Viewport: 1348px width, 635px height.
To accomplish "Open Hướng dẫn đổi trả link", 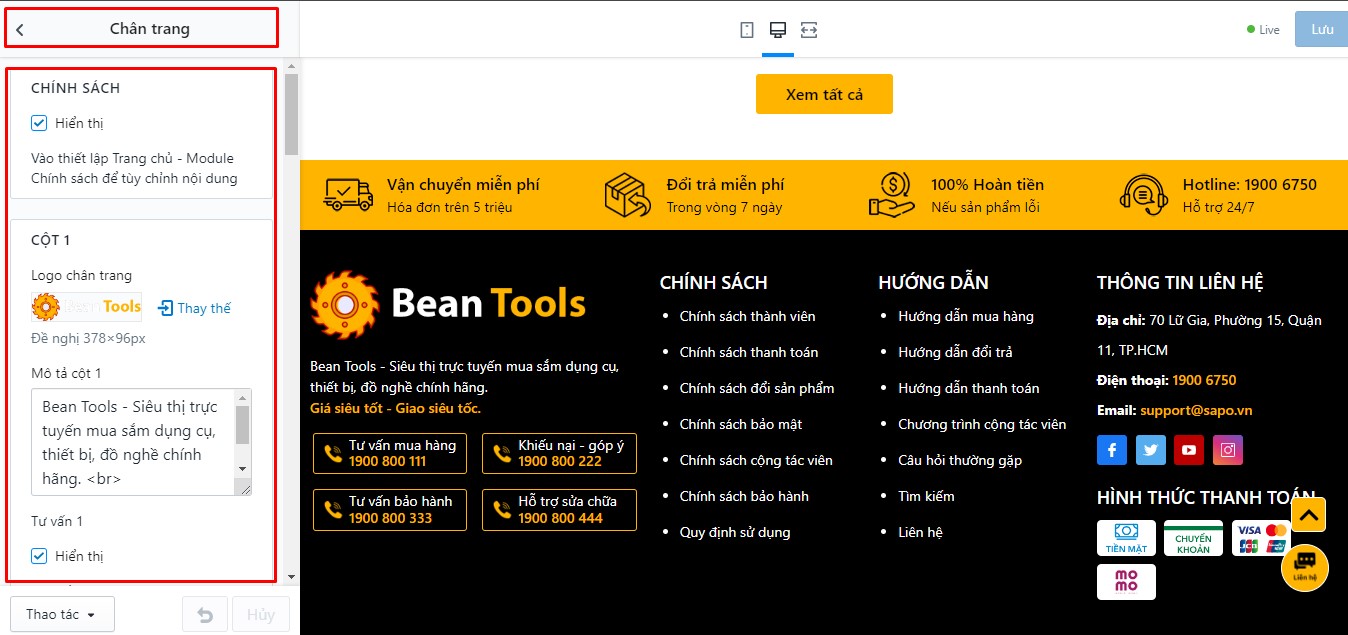I will coord(955,352).
